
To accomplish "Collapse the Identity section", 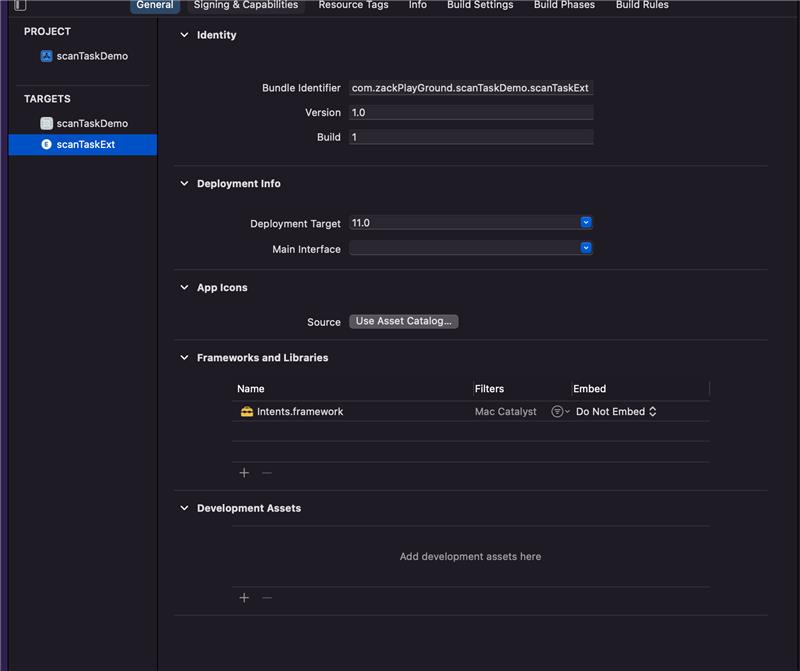I will 184,35.
